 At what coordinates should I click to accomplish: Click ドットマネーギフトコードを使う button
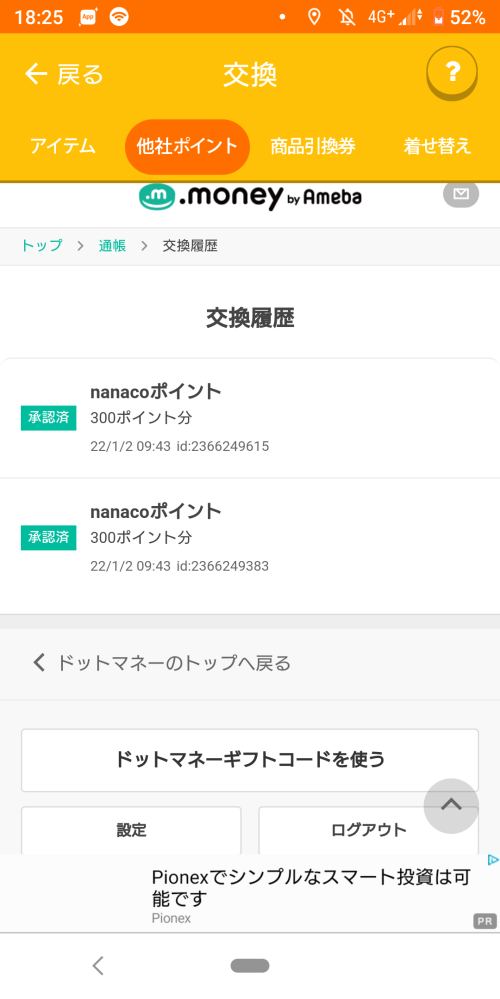(250, 760)
